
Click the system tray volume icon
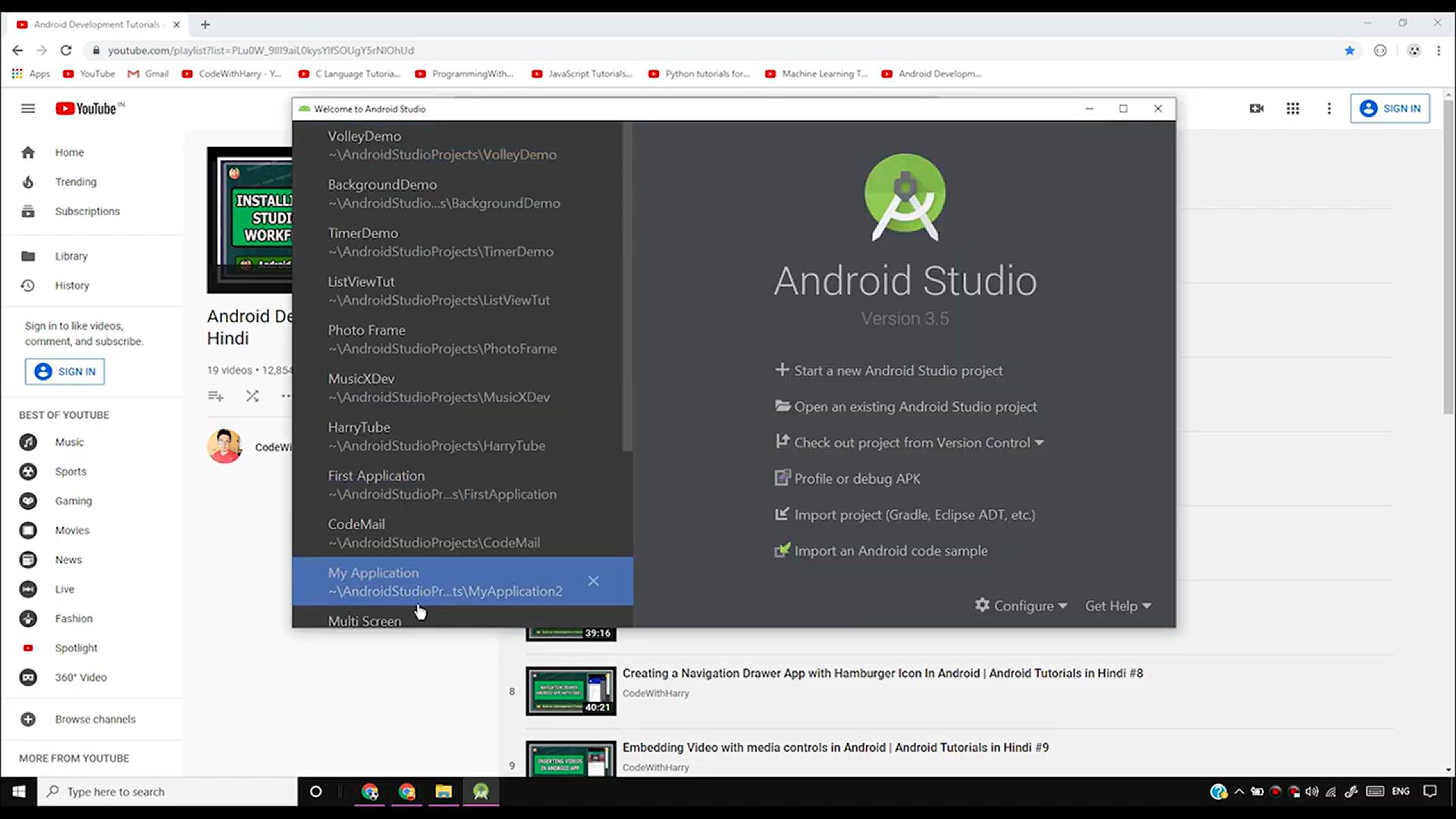coord(1312,792)
